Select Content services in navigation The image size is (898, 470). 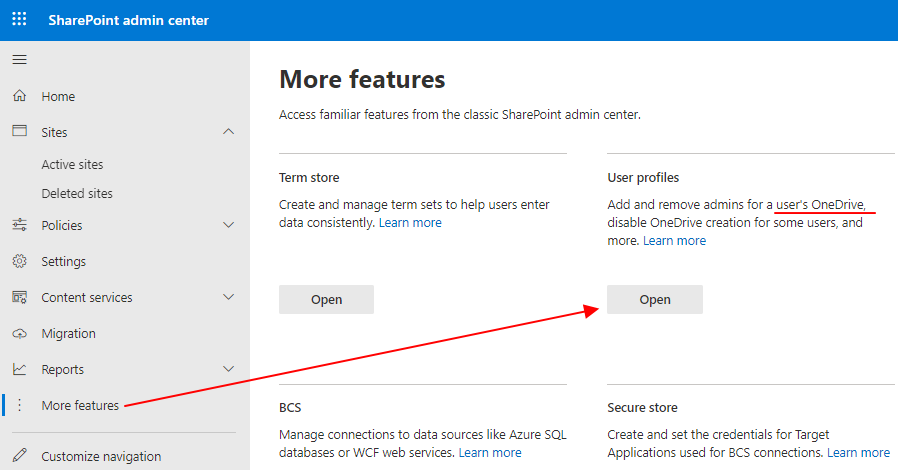pyautogui.click(x=86, y=298)
